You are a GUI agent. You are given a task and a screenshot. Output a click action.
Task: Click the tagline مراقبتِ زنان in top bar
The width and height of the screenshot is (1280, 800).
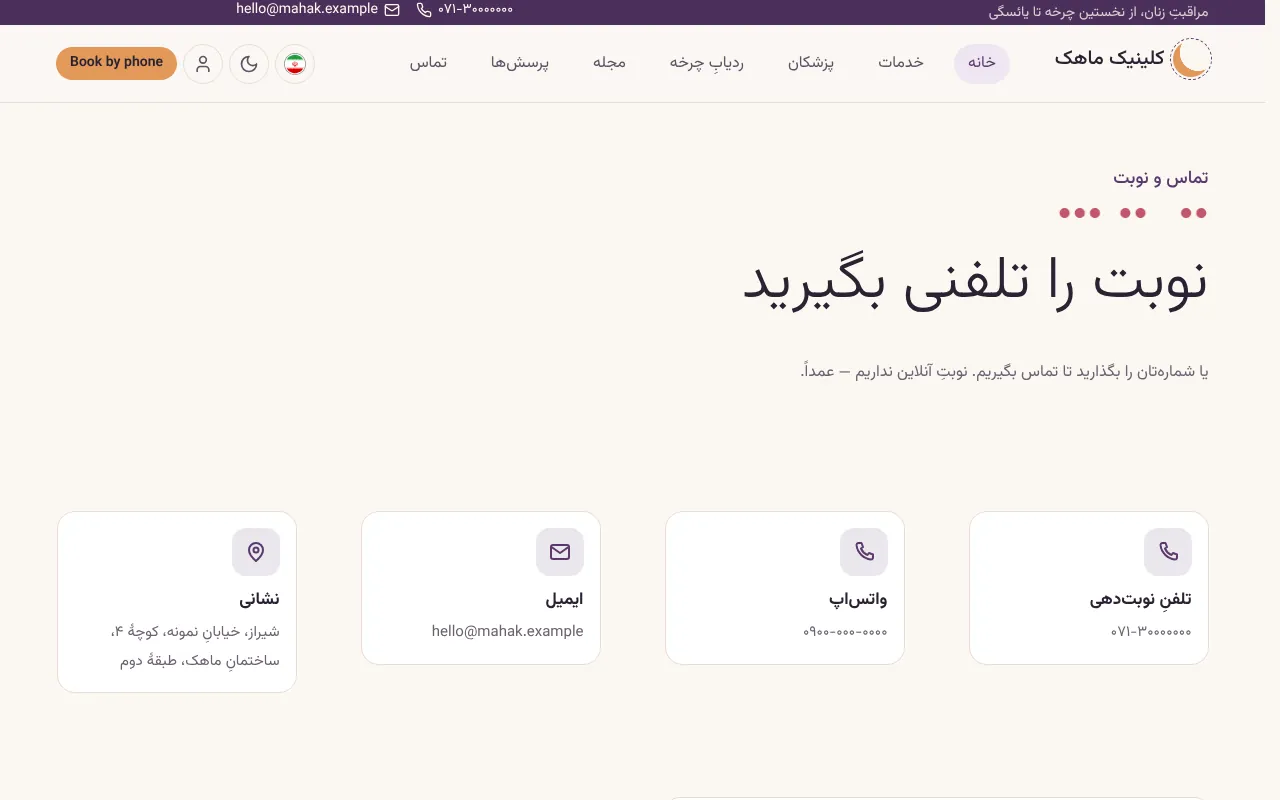pos(1099,12)
